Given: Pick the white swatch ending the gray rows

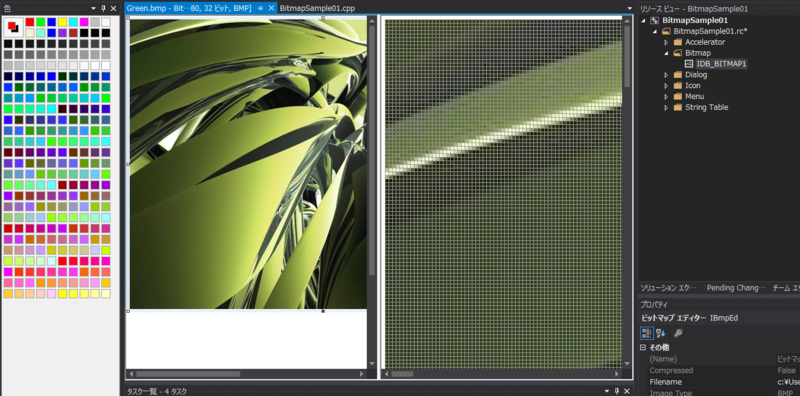Looking at the screenshot, I should (106, 65).
